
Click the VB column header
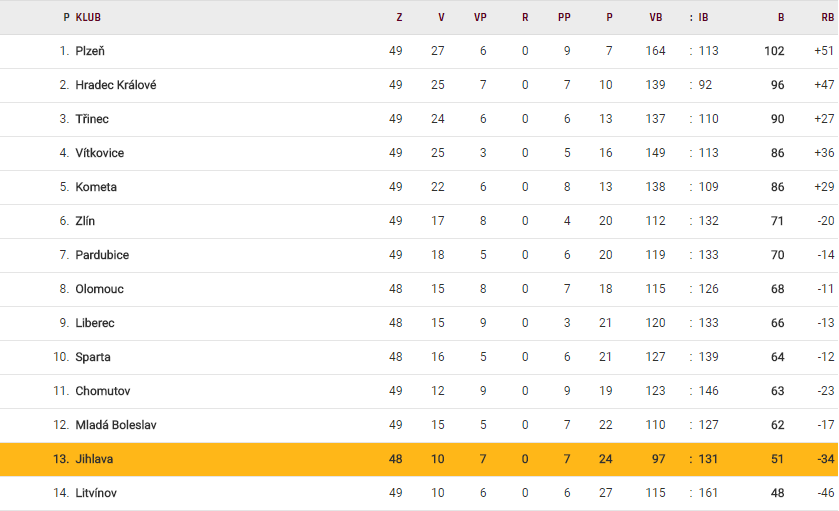(x=656, y=17)
